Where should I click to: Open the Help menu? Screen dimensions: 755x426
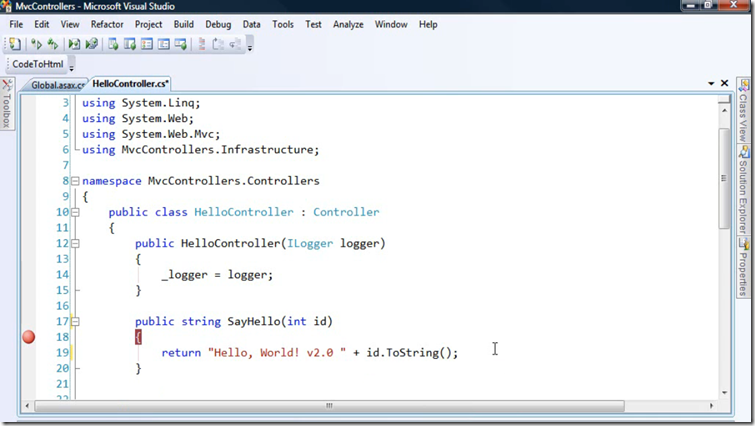[x=428, y=24]
